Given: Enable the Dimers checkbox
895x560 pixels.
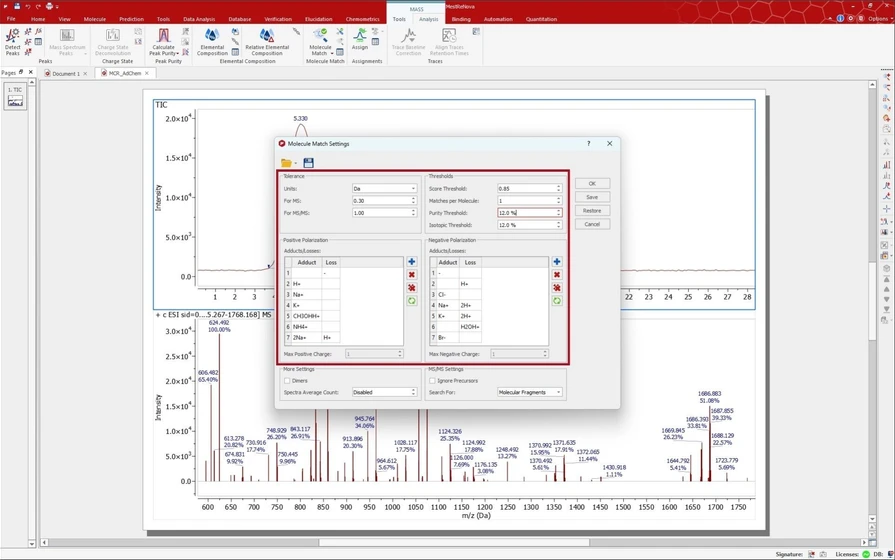Looking at the screenshot, I should click(x=287, y=381).
